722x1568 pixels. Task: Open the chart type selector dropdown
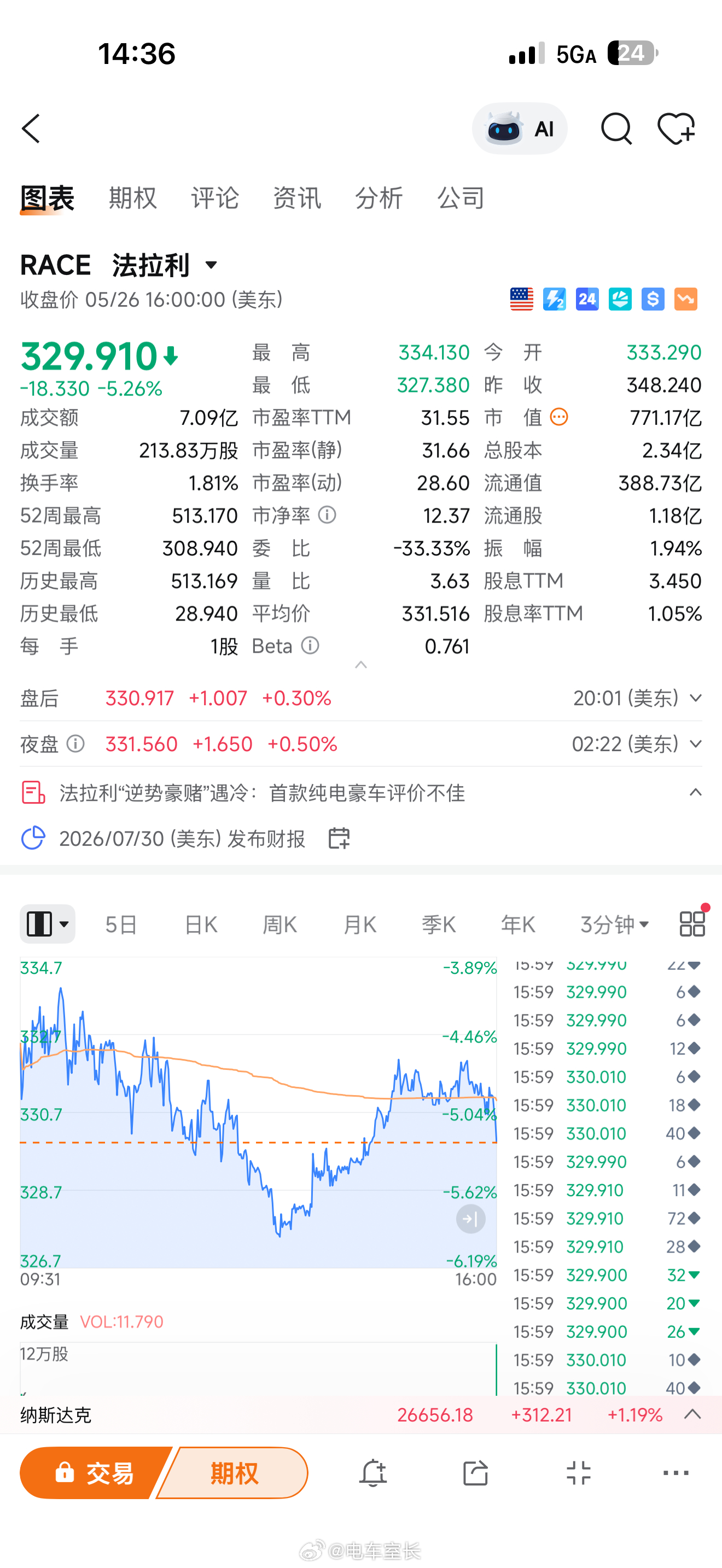point(48,924)
